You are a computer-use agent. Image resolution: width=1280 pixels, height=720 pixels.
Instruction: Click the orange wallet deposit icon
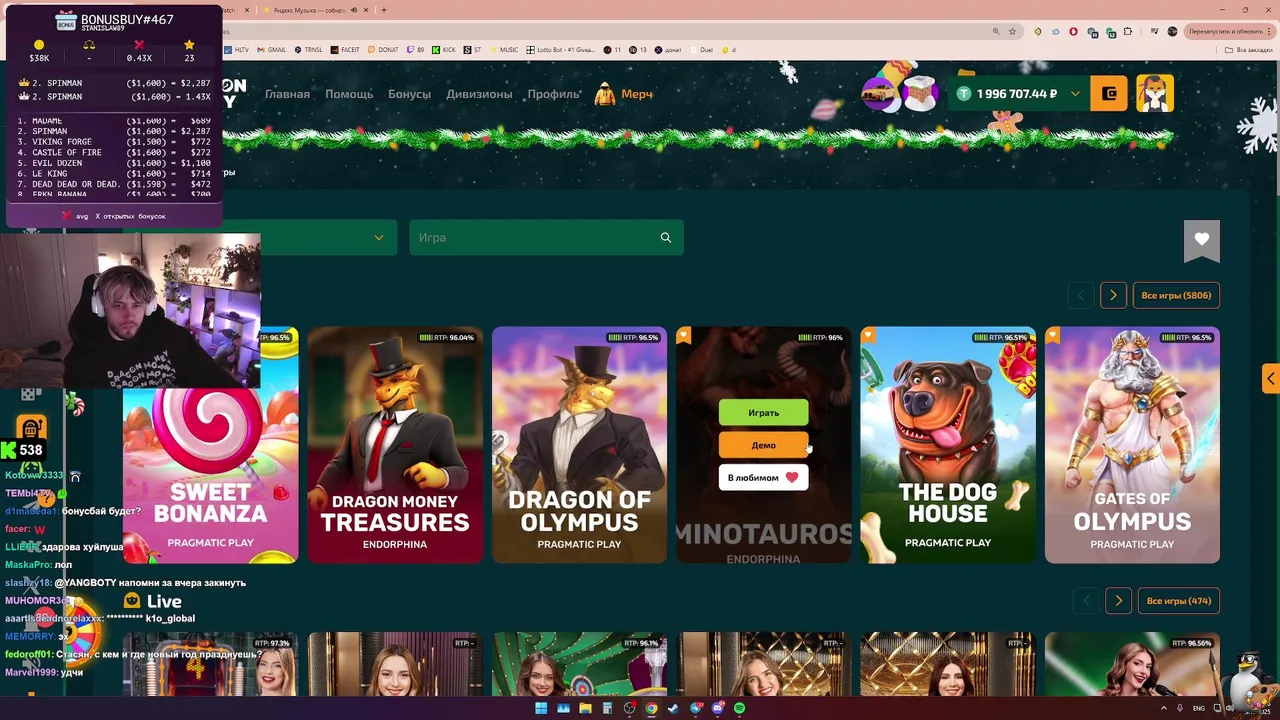[x=1109, y=94]
